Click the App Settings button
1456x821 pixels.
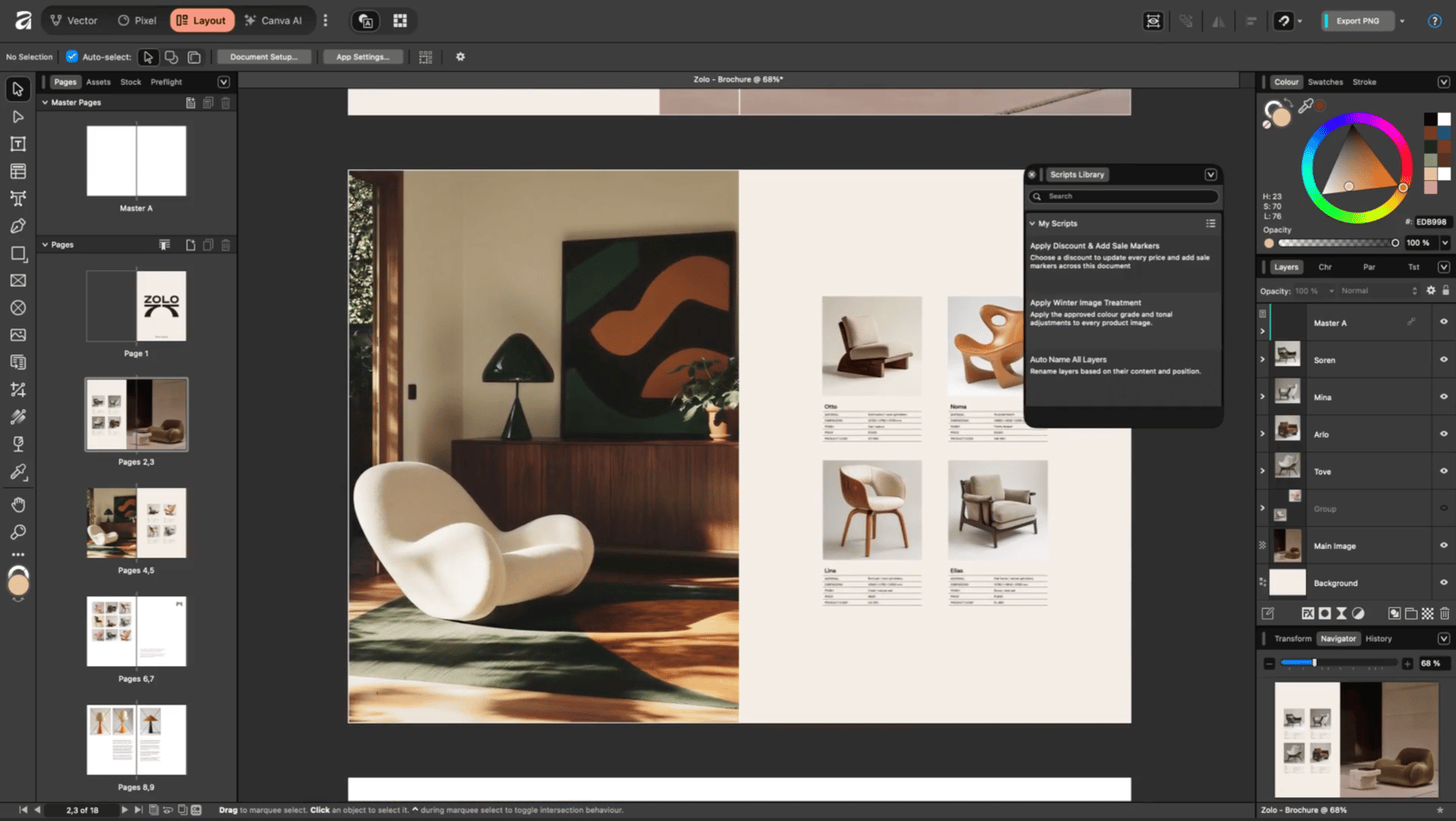click(362, 56)
